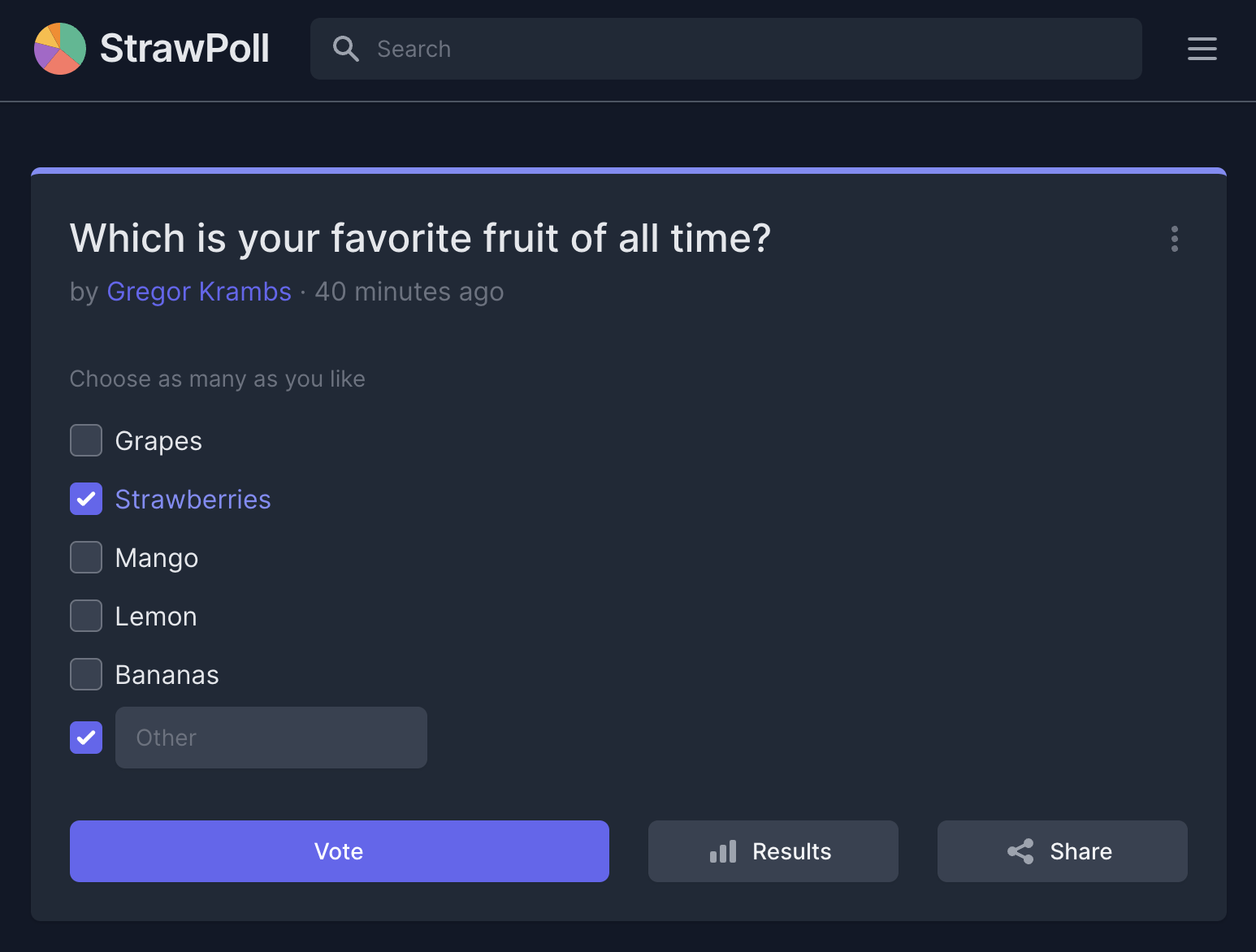Click the Bananas option label

coord(167,675)
